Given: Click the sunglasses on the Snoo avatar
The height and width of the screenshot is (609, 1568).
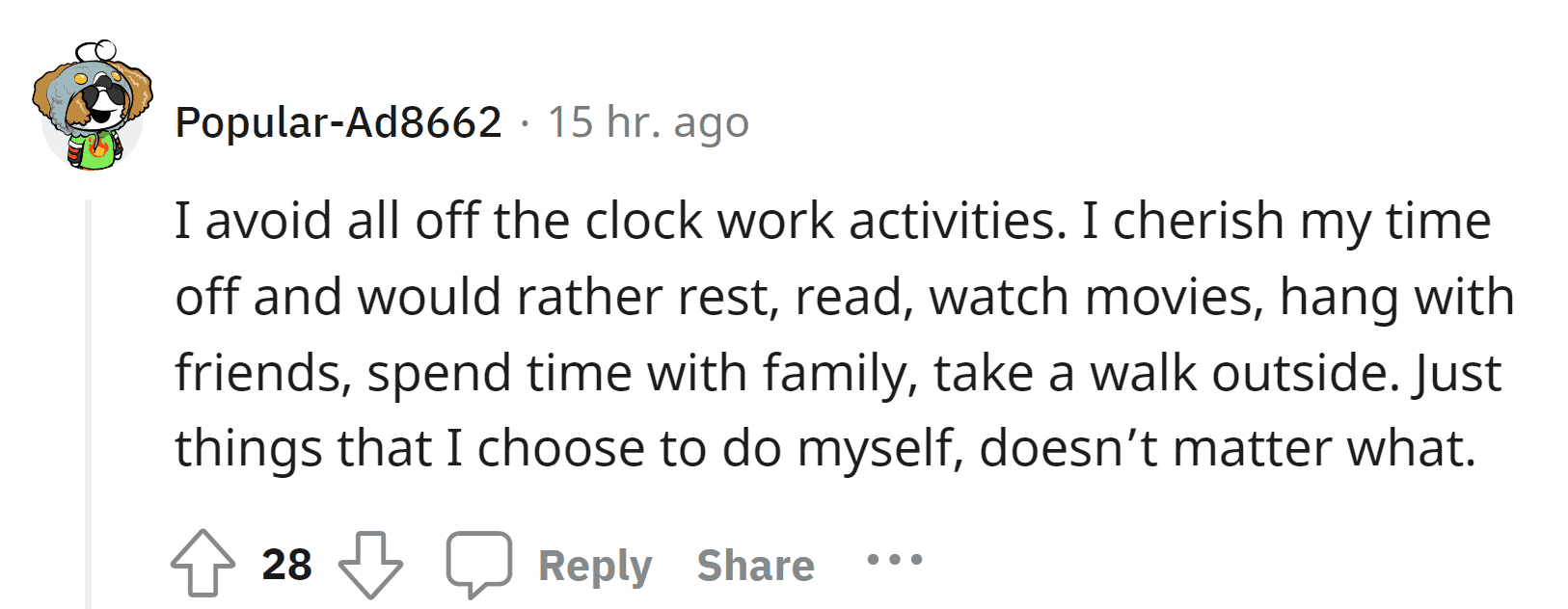Looking at the screenshot, I should [103, 96].
